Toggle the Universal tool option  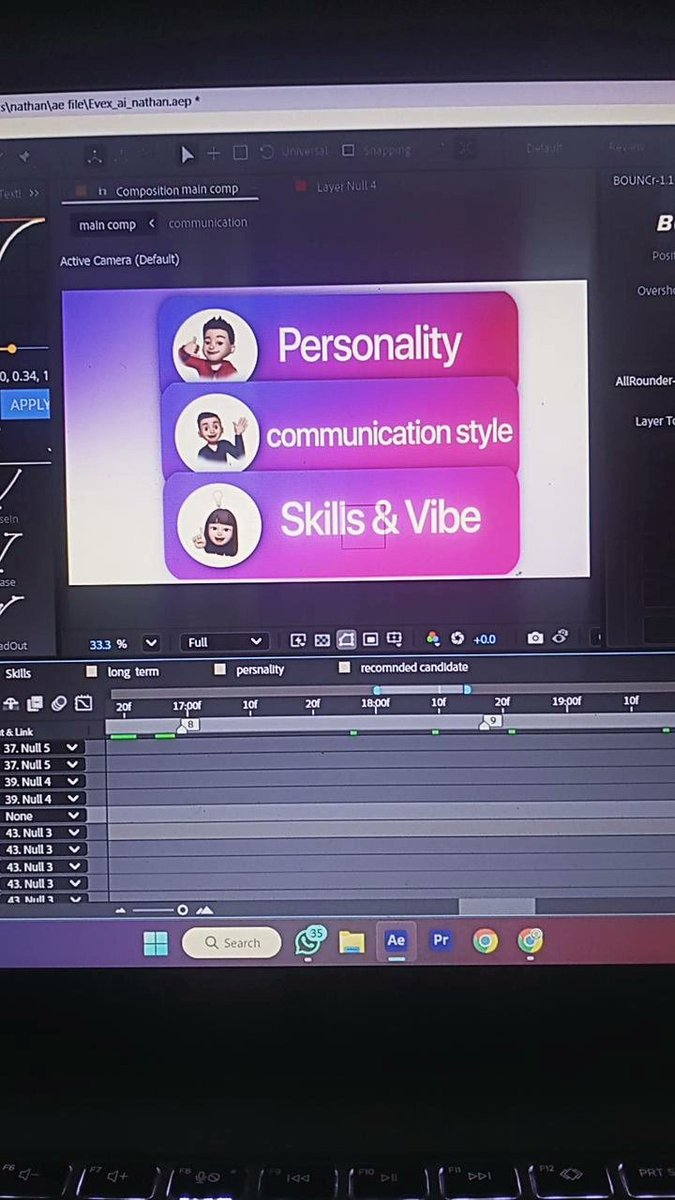(x=306, y=151)
